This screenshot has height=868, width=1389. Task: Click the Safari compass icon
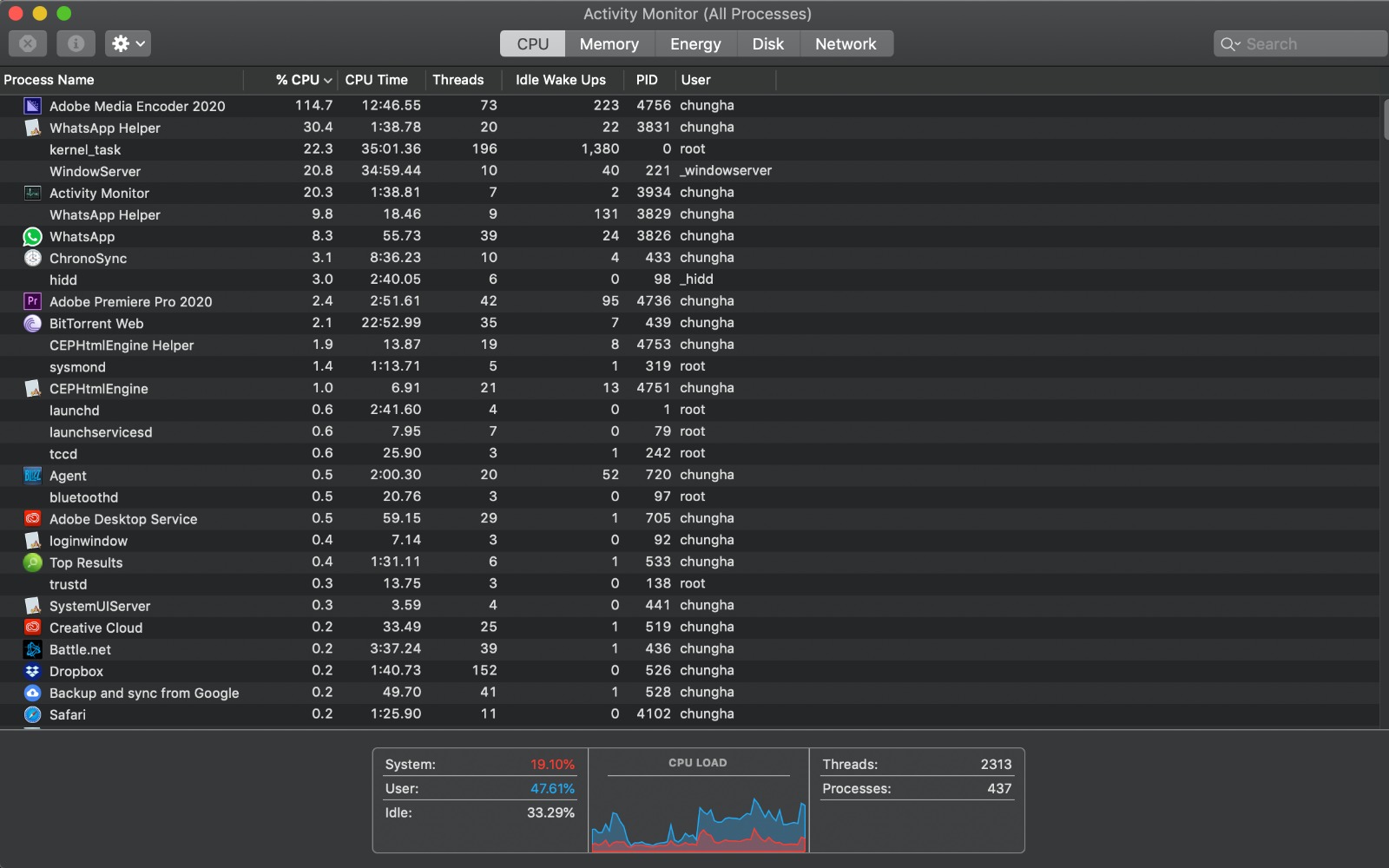tap(32, 713)
